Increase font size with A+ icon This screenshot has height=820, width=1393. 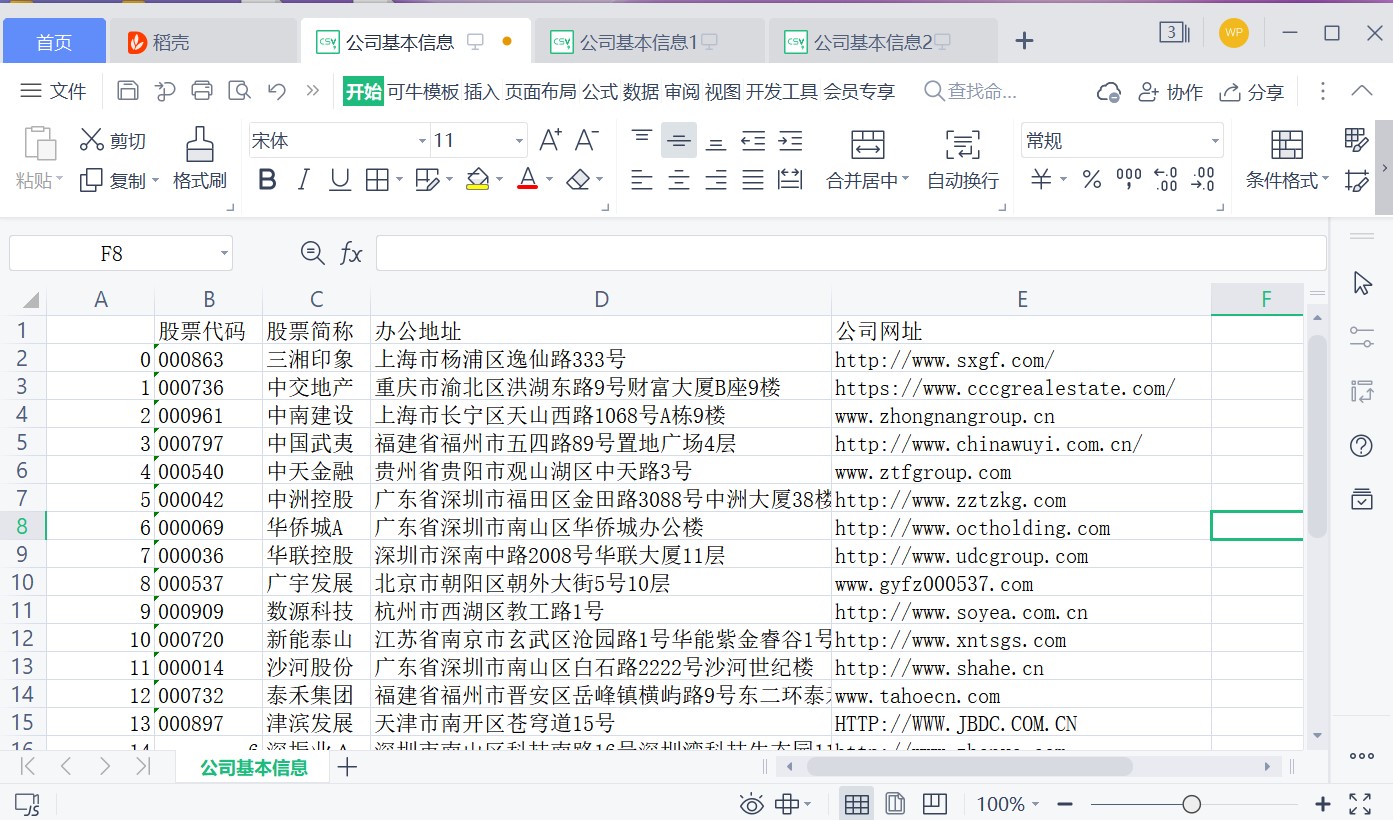click(550, 140)
